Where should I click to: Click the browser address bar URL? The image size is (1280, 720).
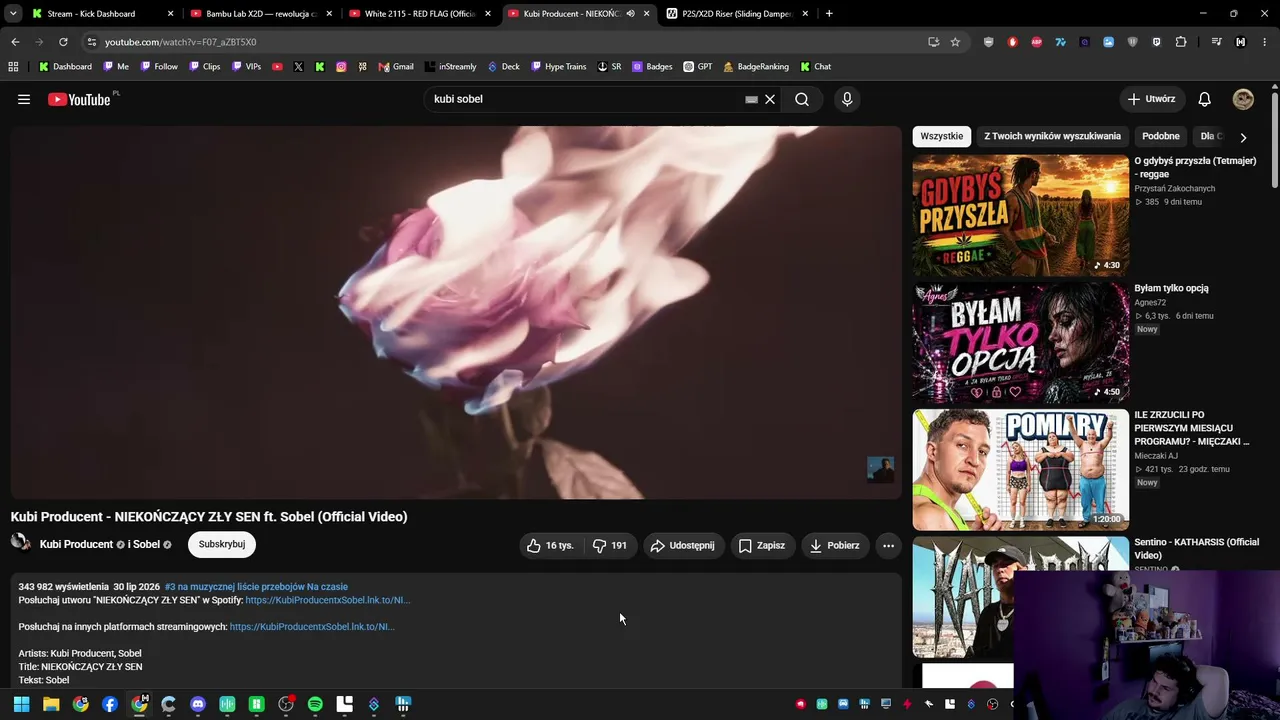tap(181, 42)
